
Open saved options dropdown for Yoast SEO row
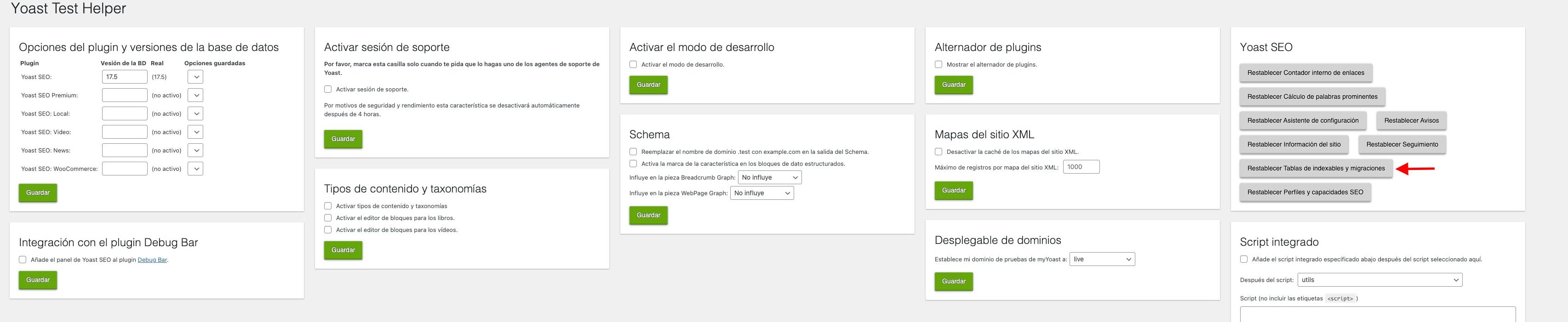195,77
